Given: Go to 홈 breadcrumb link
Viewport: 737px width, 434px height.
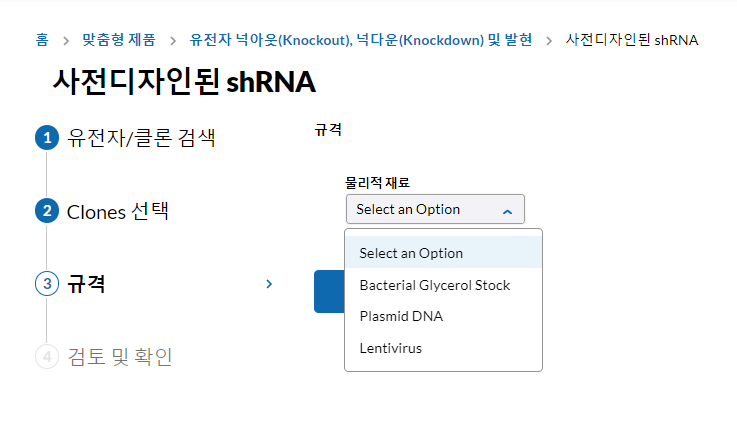Looking at the screenshot, I should [41, 40].
